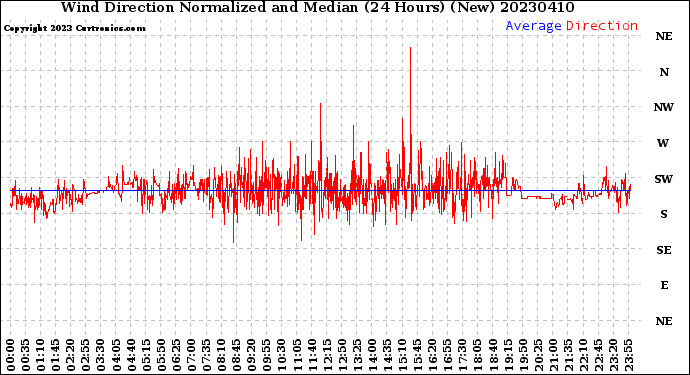Viewport: 690px width, 375px height.
Task: Click the 00:35 time axis label
Action: [26, 355]
